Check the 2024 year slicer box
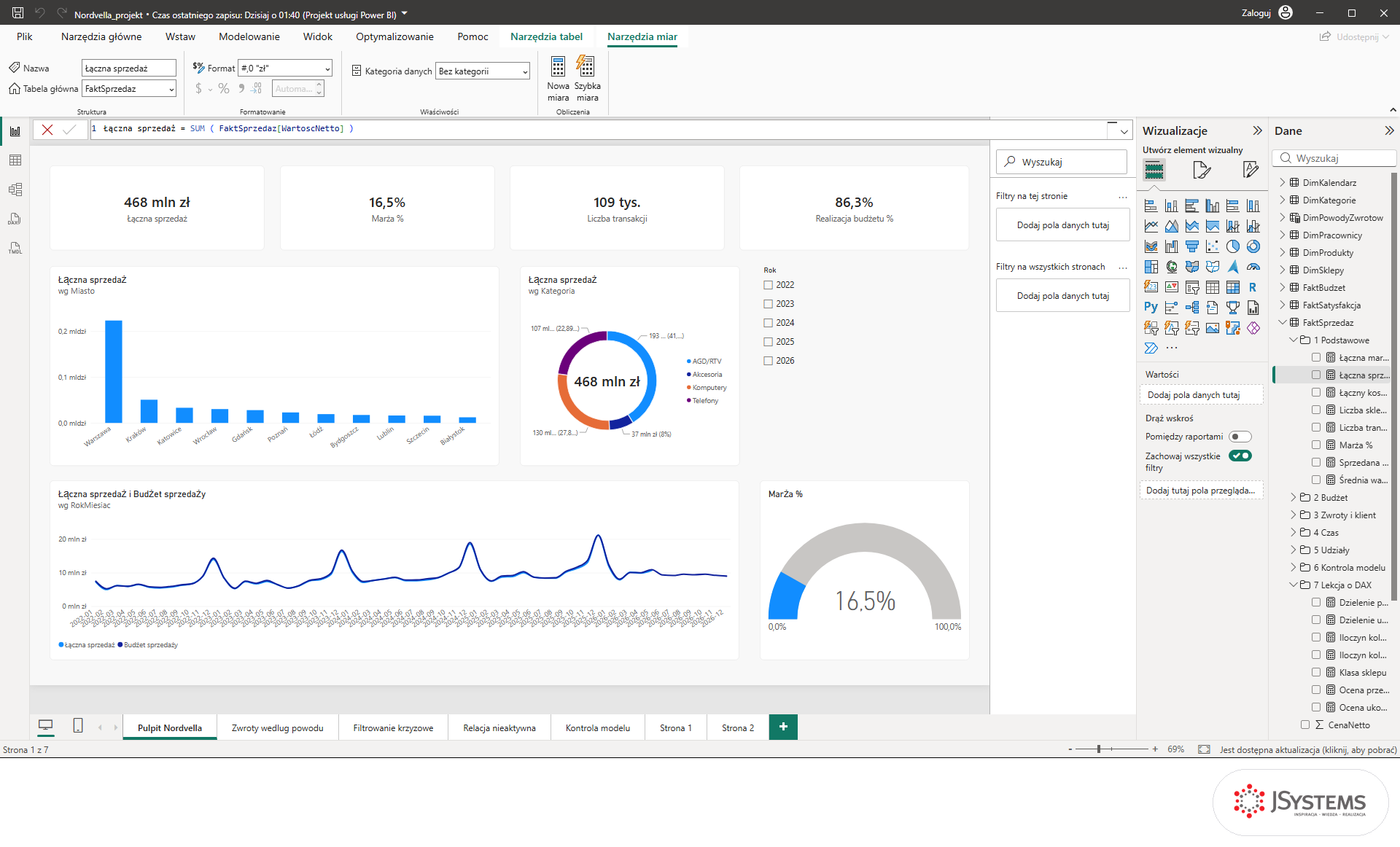Viewport: 1400px width, 847px height. [x=768, y=323]
